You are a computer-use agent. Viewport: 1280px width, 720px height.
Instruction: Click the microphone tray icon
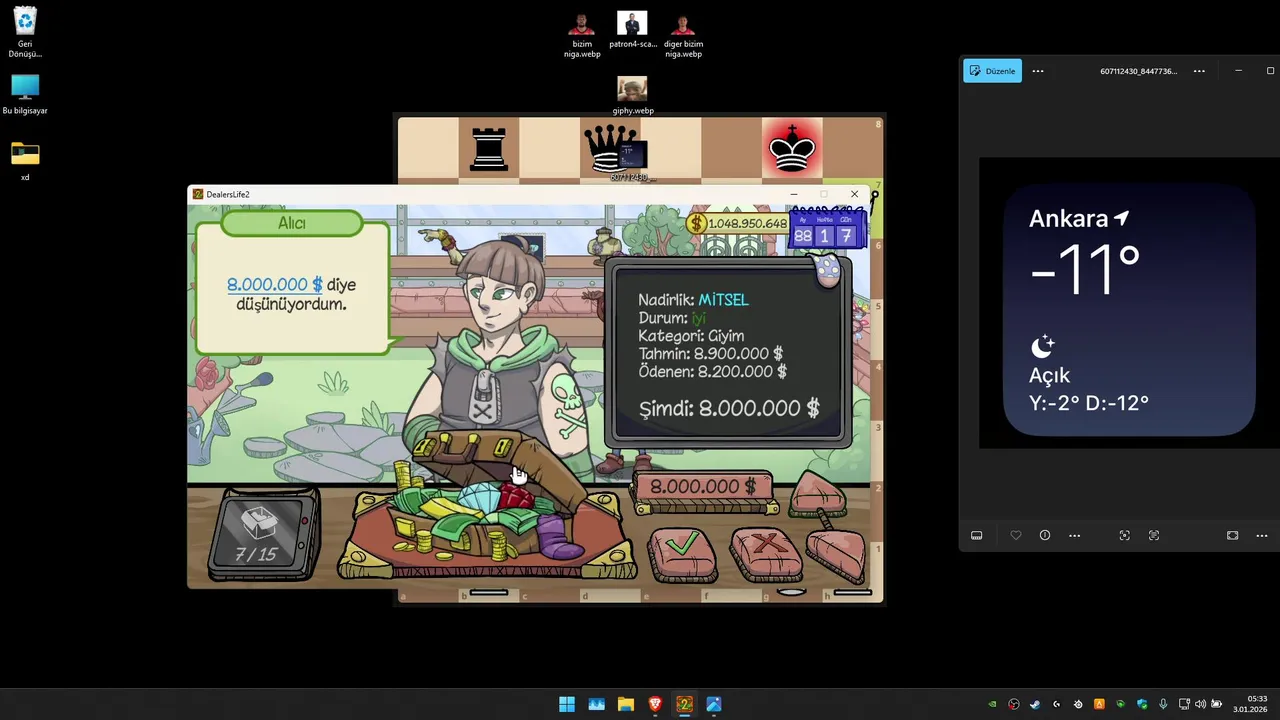pos(1163,704)
